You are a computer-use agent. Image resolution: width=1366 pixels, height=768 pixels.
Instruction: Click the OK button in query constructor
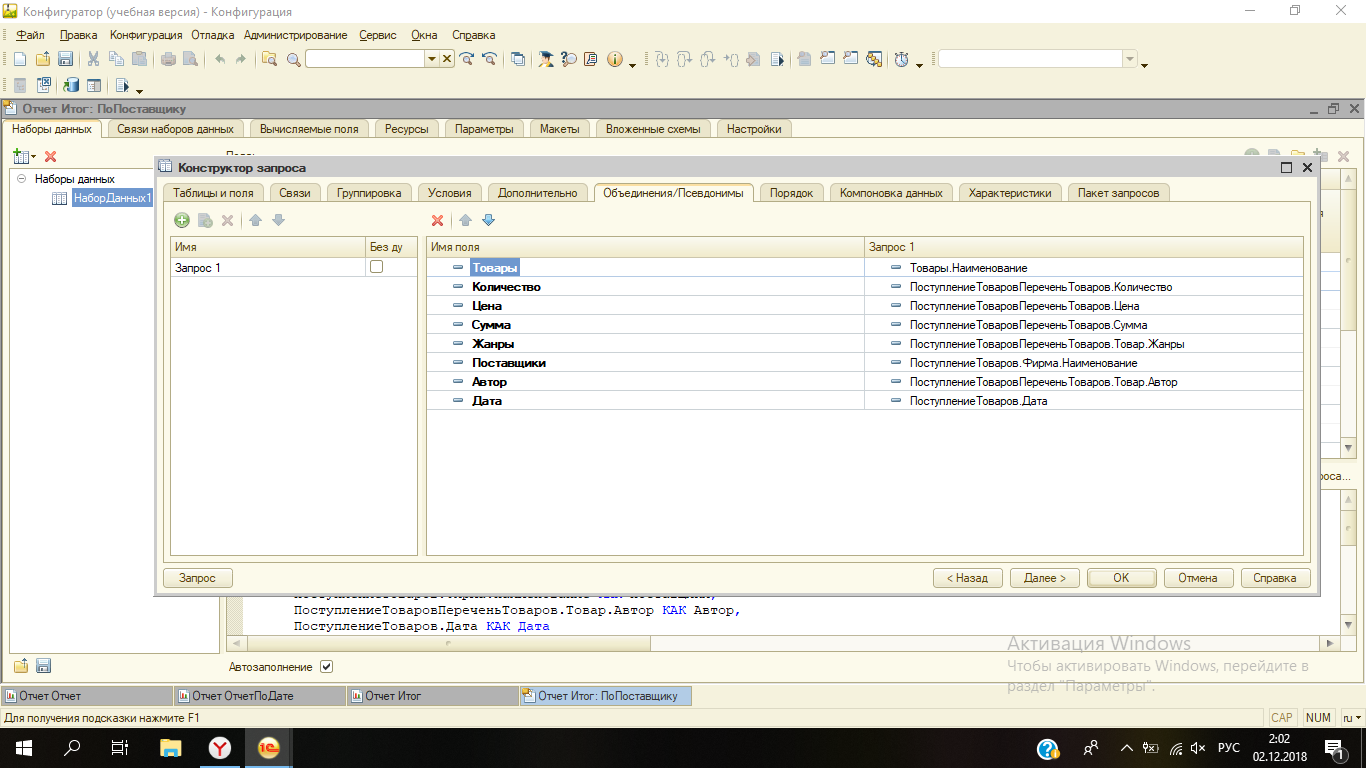pos(1121,577)
